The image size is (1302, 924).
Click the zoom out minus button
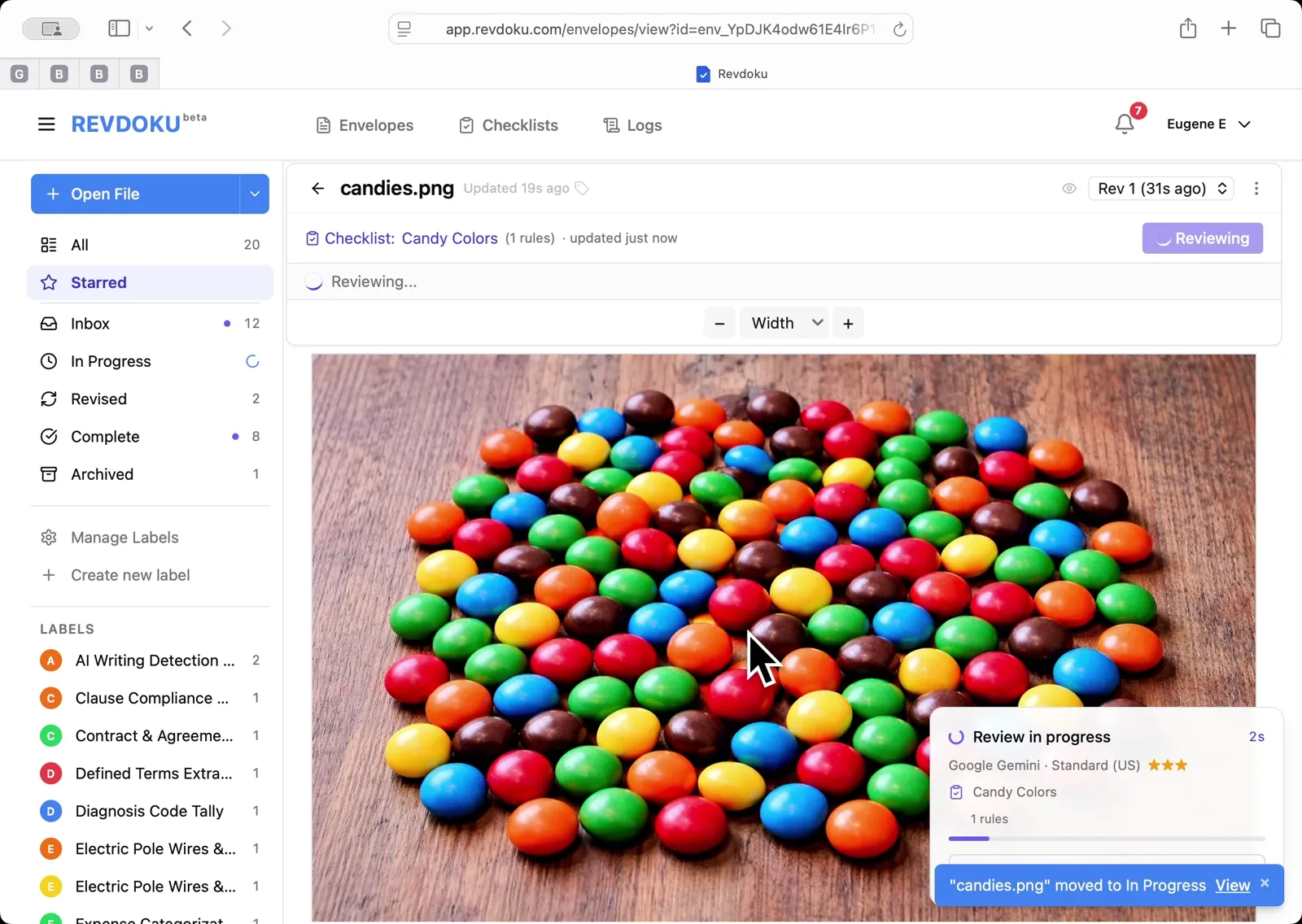click(x=719, y=324)
